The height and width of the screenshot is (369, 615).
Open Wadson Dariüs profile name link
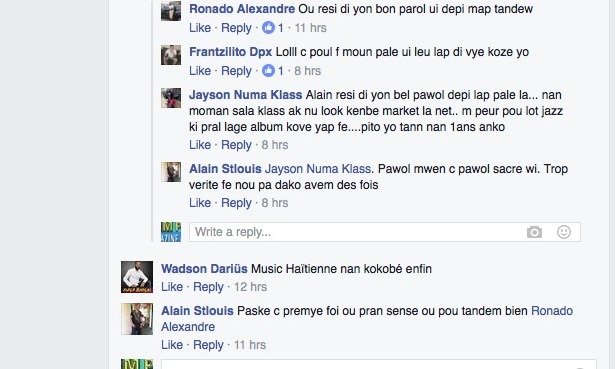[x=204, y=269]
